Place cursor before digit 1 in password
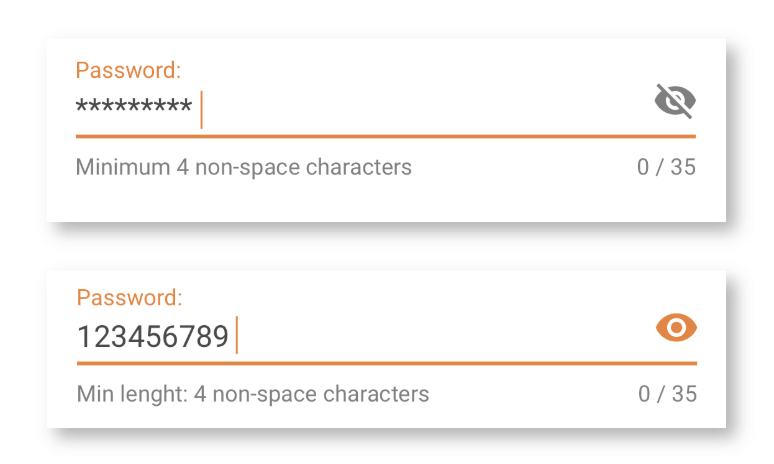 coord(77,337)
